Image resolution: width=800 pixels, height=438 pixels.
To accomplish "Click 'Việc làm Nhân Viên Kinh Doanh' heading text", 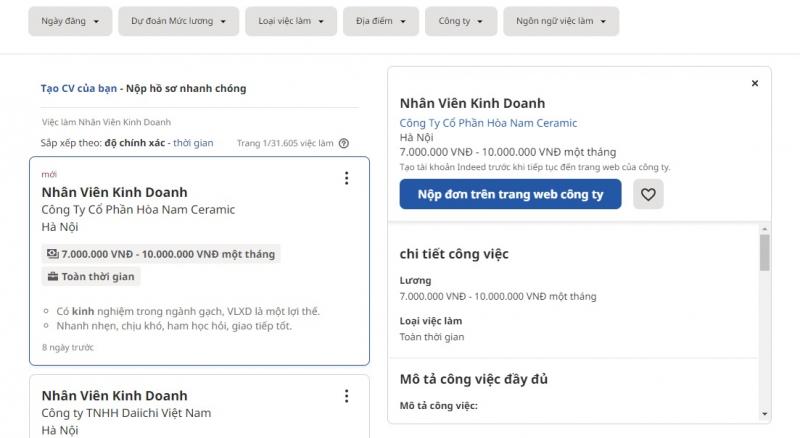I will 106,122.
